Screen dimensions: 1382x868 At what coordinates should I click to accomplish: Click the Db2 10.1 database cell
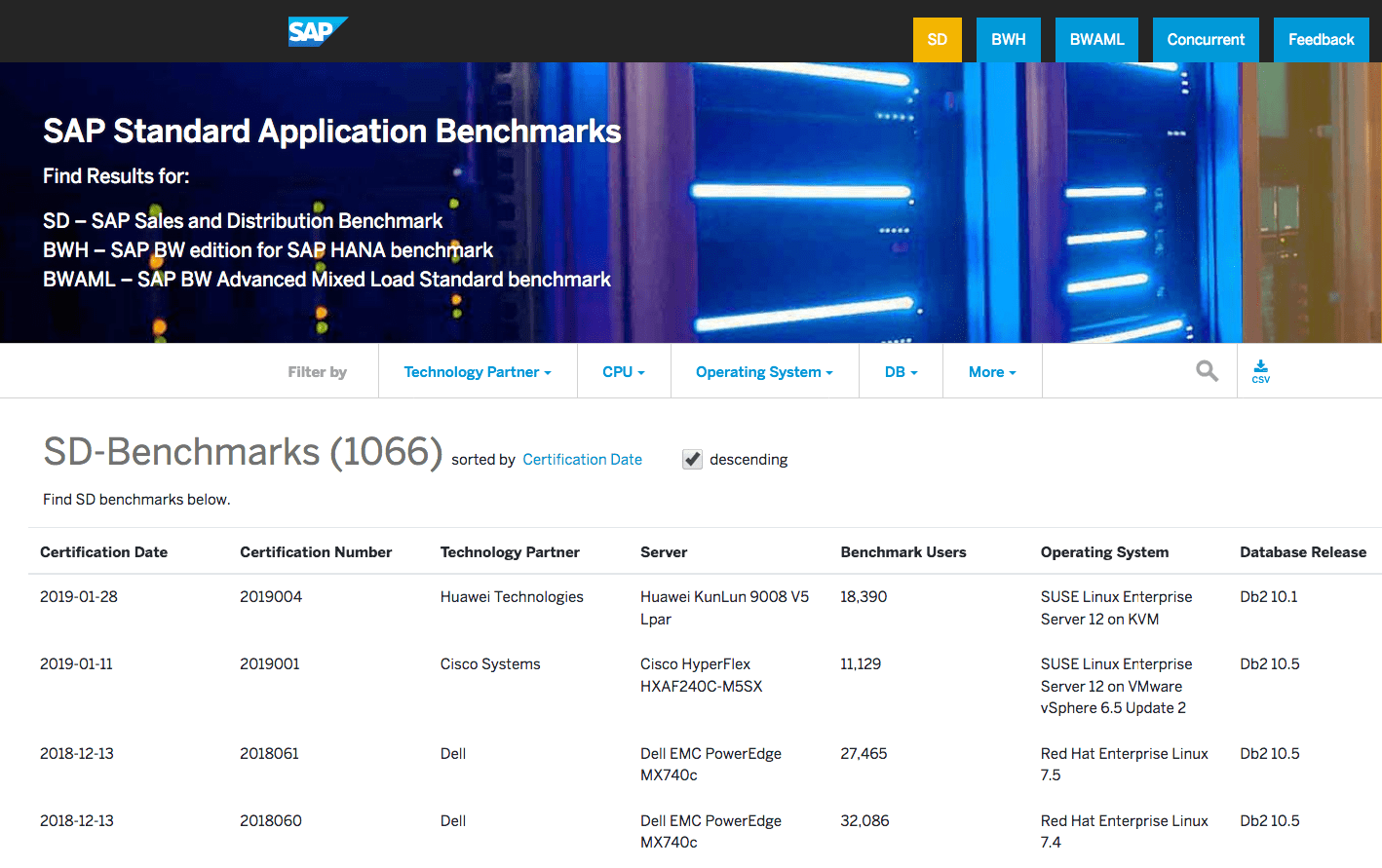coord(1269,597)
